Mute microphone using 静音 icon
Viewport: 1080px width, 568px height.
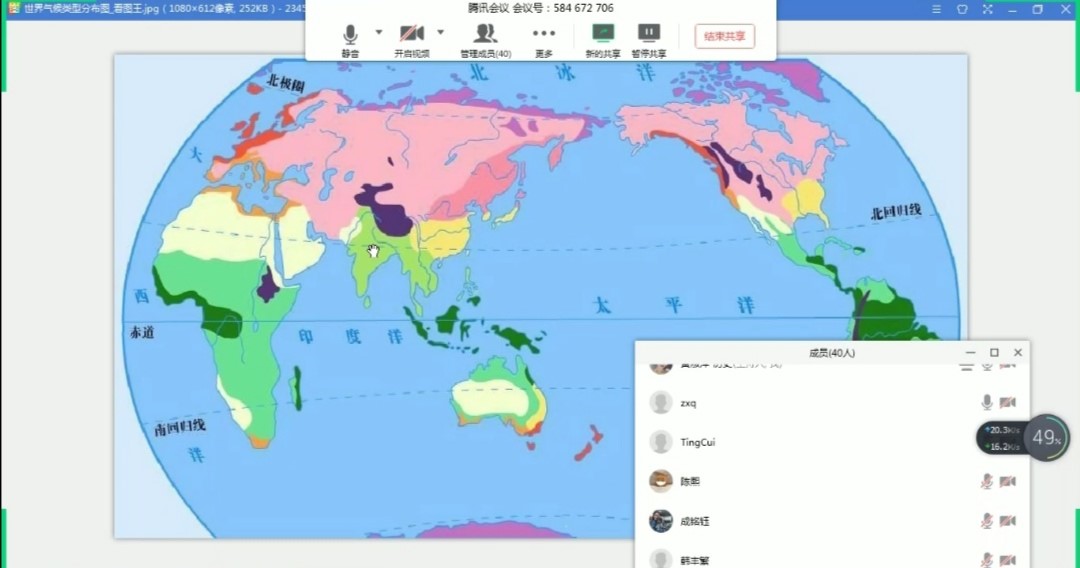tap(350, 35)
